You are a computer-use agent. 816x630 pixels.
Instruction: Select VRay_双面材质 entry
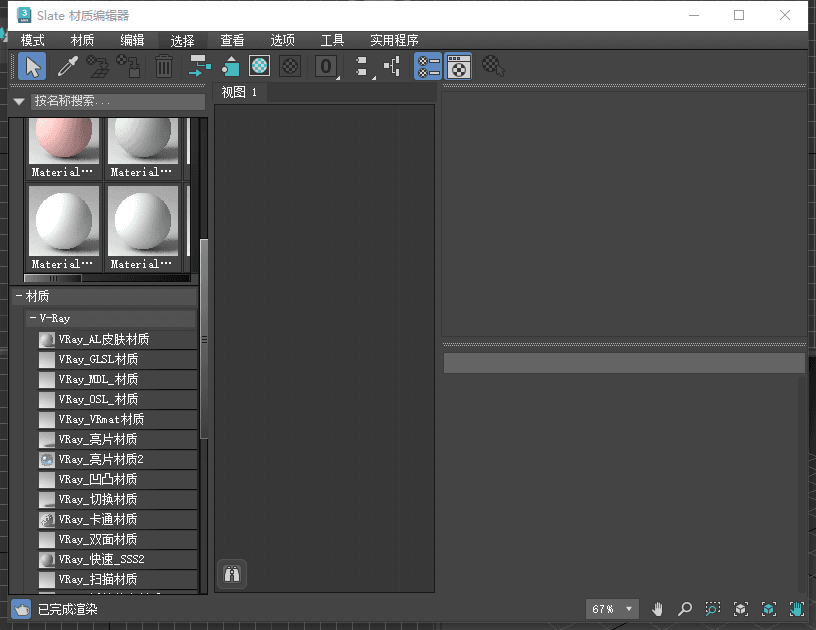click(x=118, y=539)
